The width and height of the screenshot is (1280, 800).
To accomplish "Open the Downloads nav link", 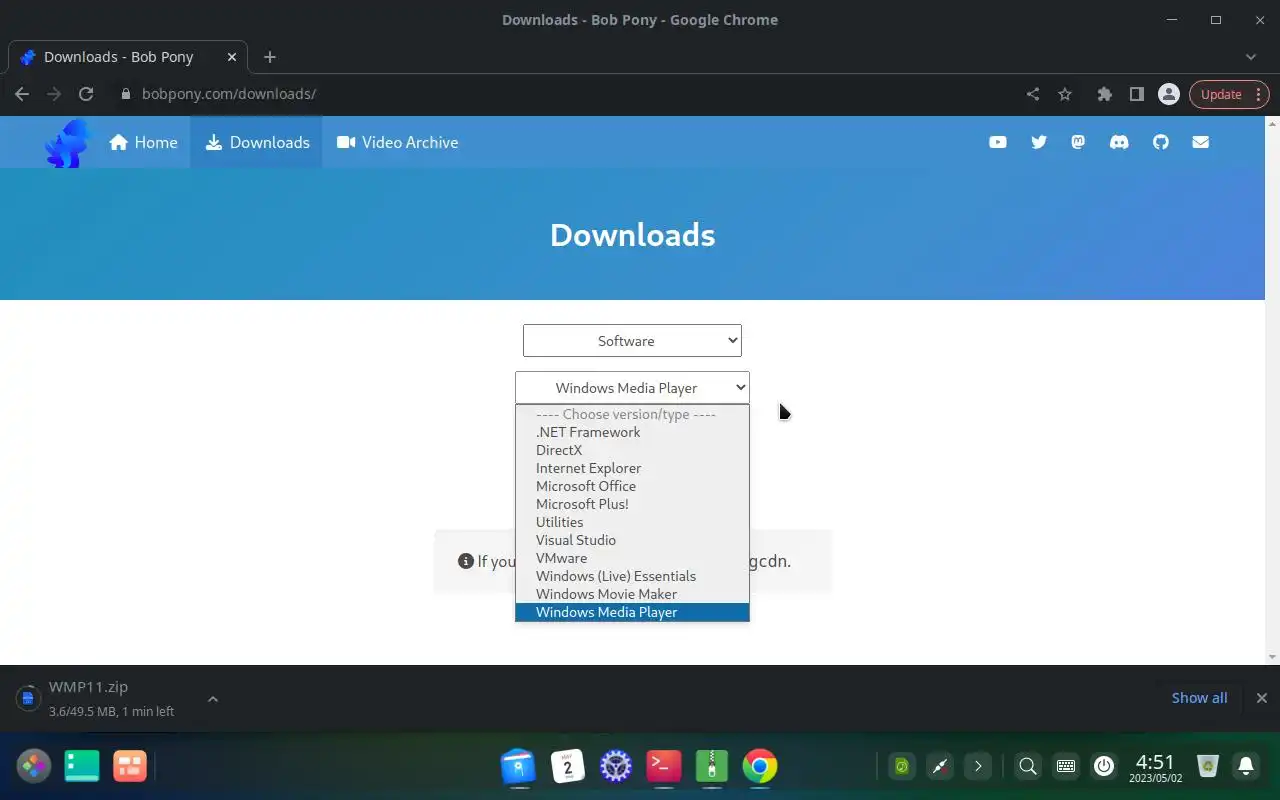I will [x=257, y=142].
